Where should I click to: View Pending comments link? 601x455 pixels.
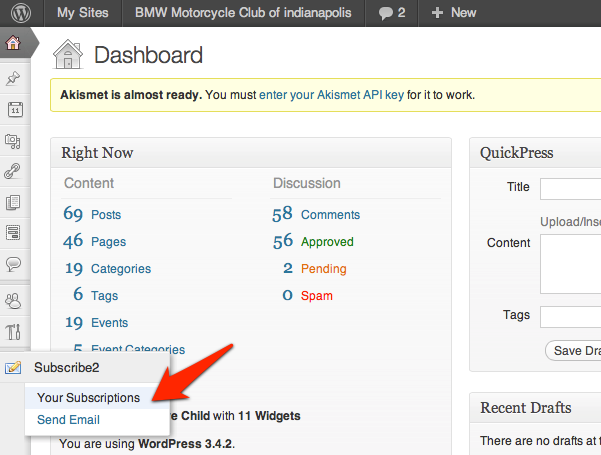click(x=324, y=269)
